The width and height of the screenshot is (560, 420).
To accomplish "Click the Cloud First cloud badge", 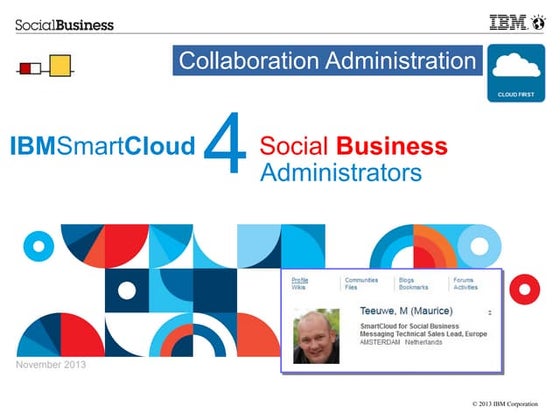I will 516,73.
